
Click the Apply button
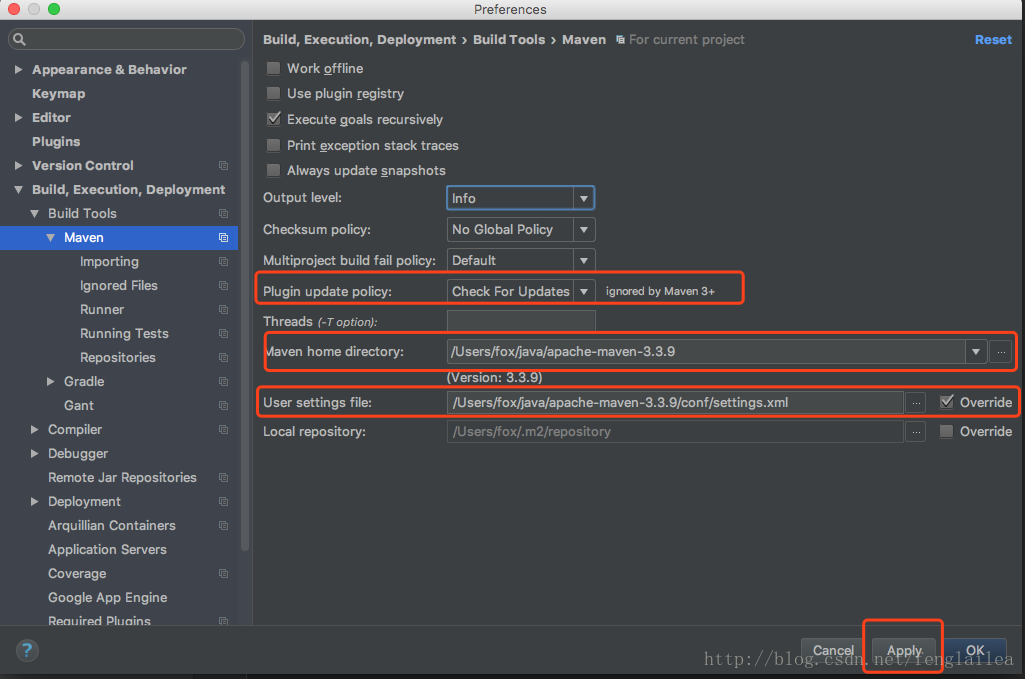(x=904, y=650)
